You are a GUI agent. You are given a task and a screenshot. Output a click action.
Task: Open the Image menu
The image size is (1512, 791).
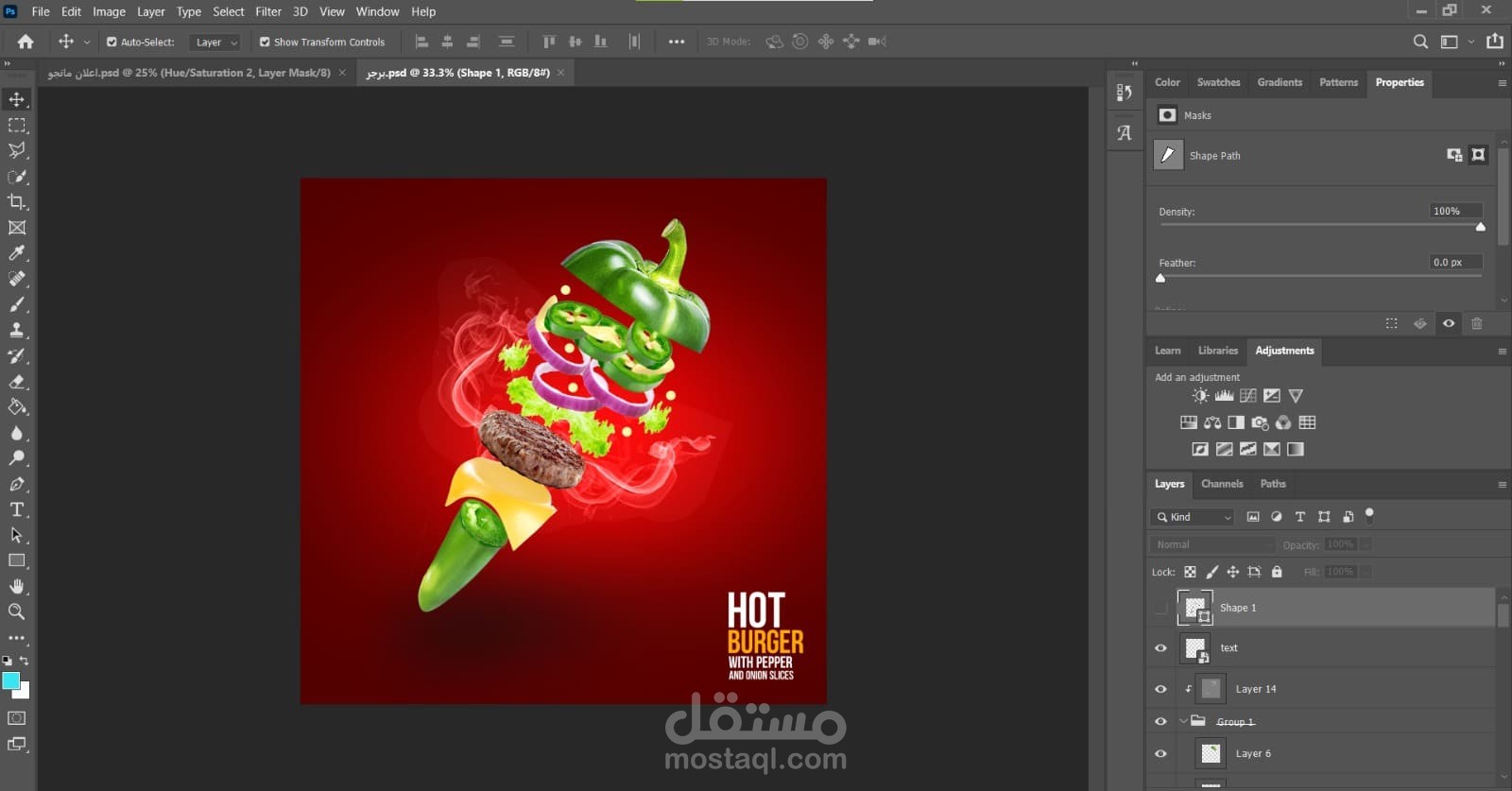click(109, 11)
